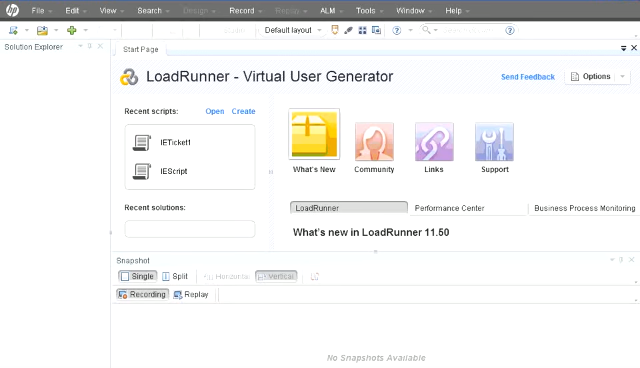Screen dimensions: 640x368
Task: Close the Solution Explorer panel
Action: [100, 46]
